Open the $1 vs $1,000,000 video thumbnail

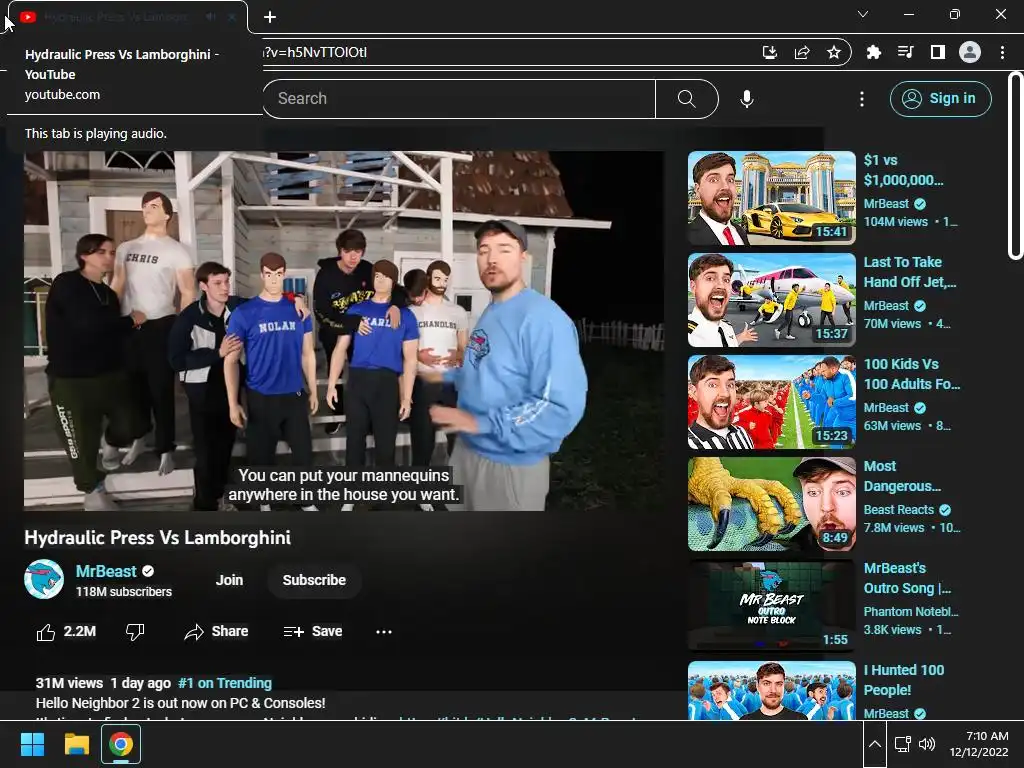point(771,199)
